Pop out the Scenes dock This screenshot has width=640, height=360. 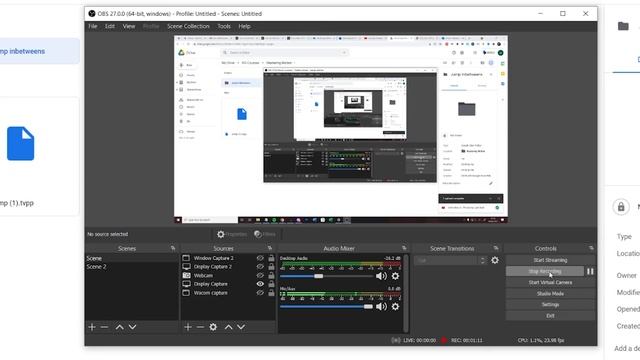coord(173,248)
